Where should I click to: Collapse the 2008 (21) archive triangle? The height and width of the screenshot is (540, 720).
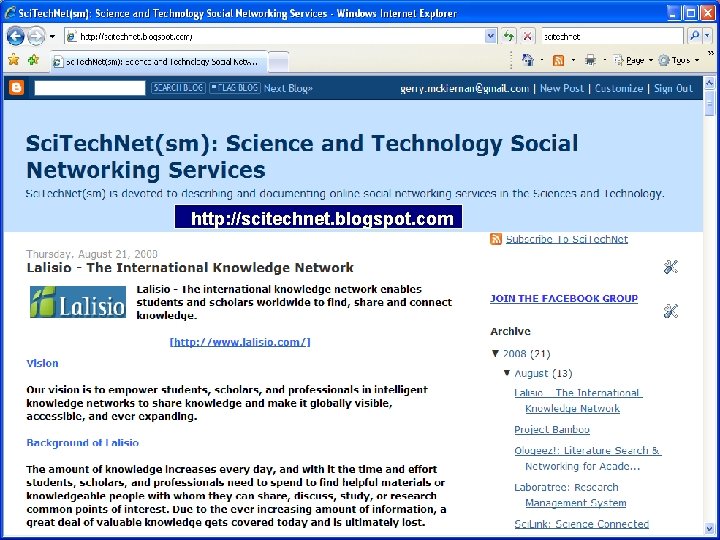pos(495,353)
